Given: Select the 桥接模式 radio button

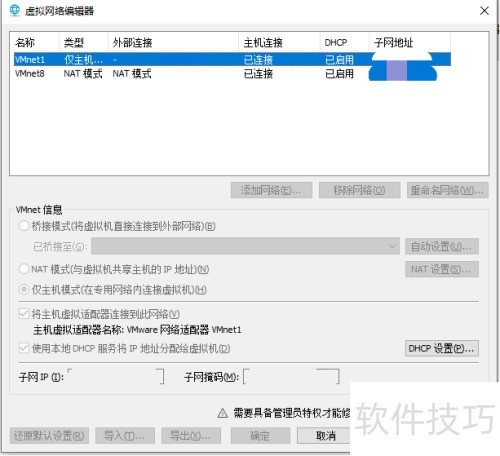Looking at the screenshot, I should coord(24,226).
